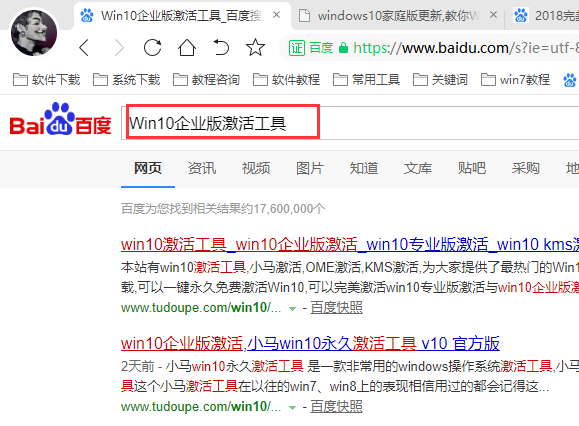Viewport: 579px width, 426px height.
Task: Open 百度快照 for the first result
Action: point(336,308)
